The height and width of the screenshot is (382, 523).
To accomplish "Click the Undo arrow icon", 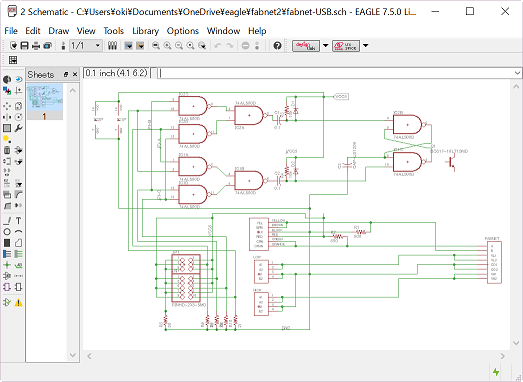I will point(218,46).
